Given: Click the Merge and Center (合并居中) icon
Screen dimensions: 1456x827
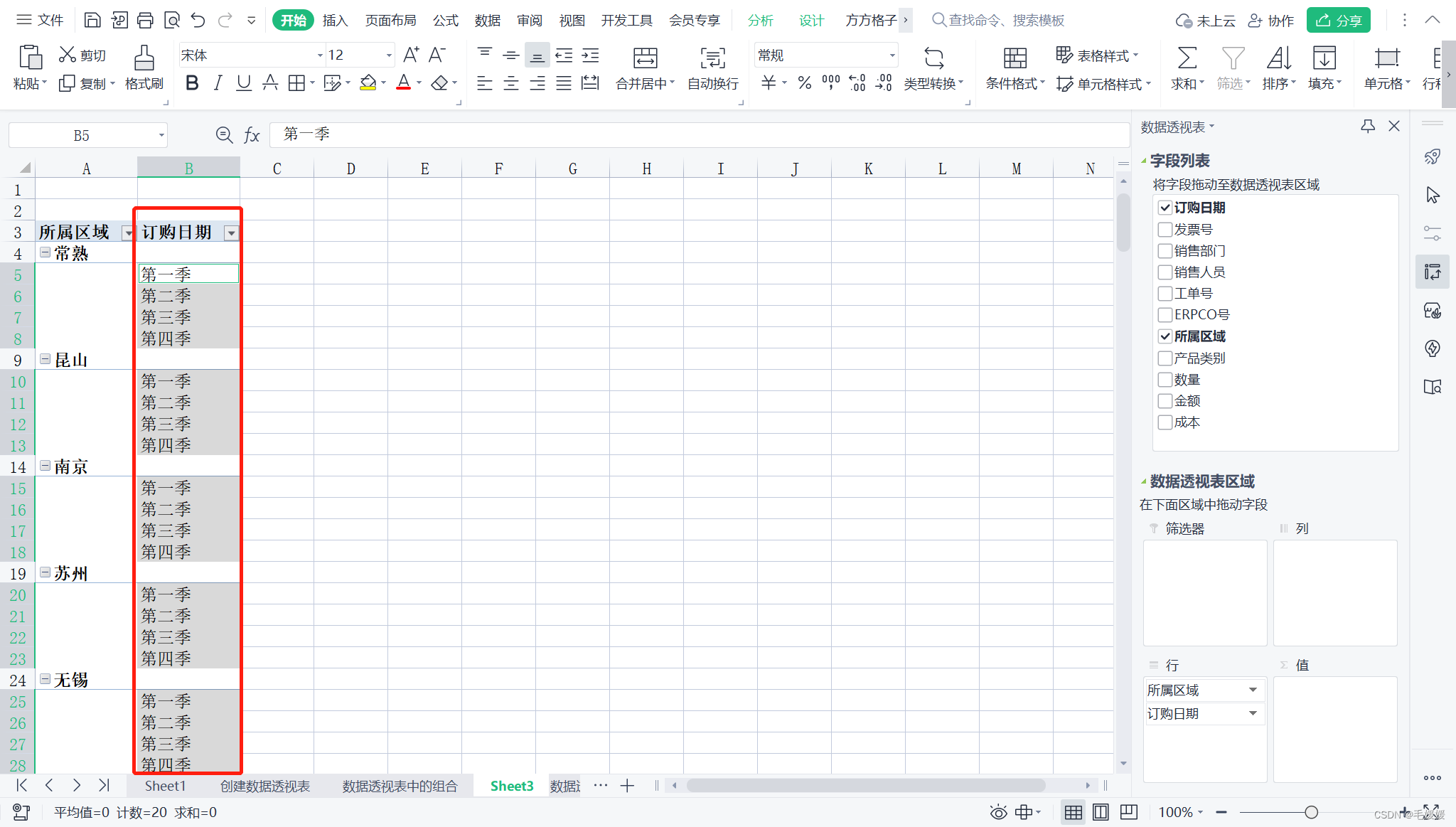Looking at the screenshot, I should [645, 58].
